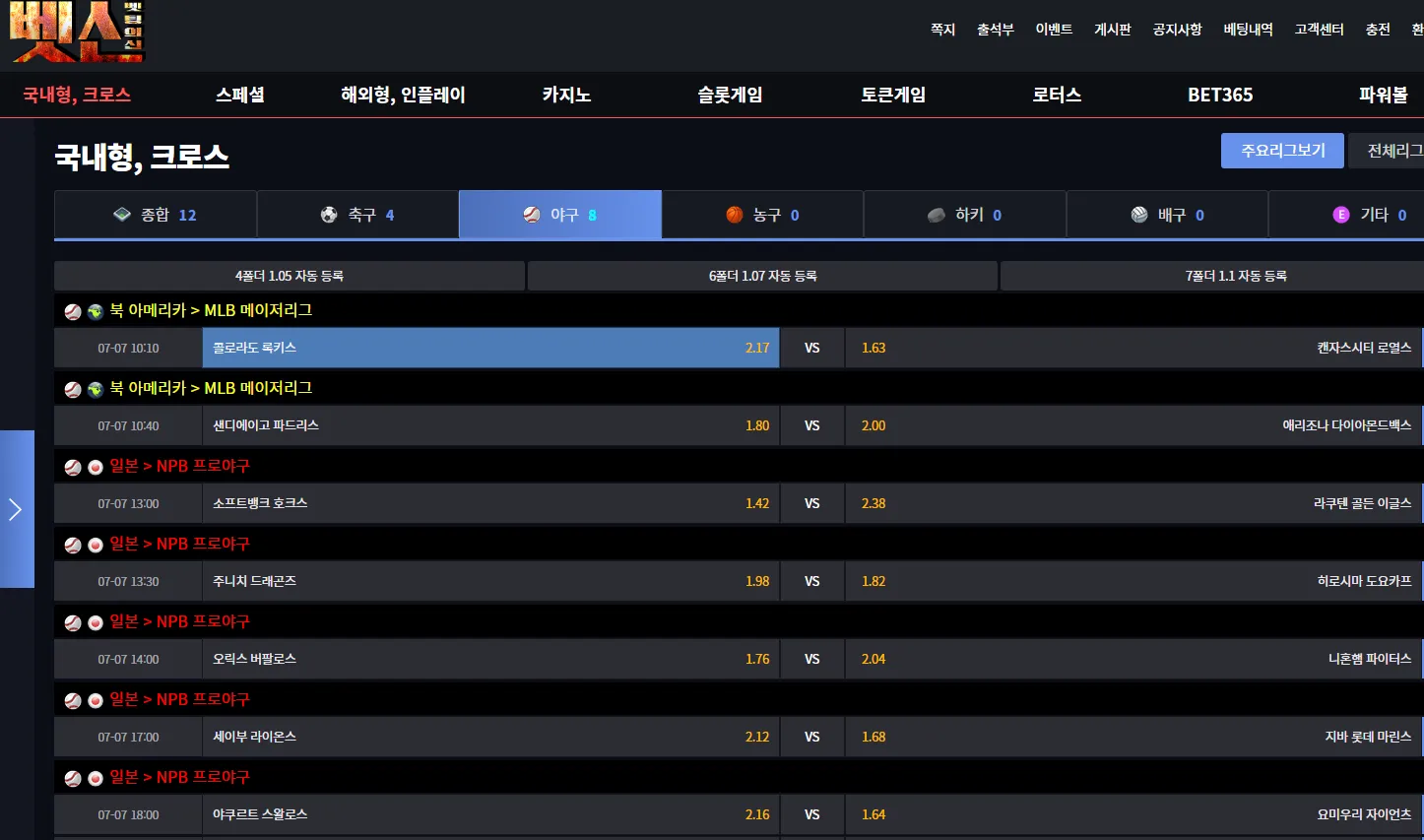This screenshot has width=1424, height=840.
Task: Choose the hockey puck icon in 하키 tab
Action: coord(937,215)
